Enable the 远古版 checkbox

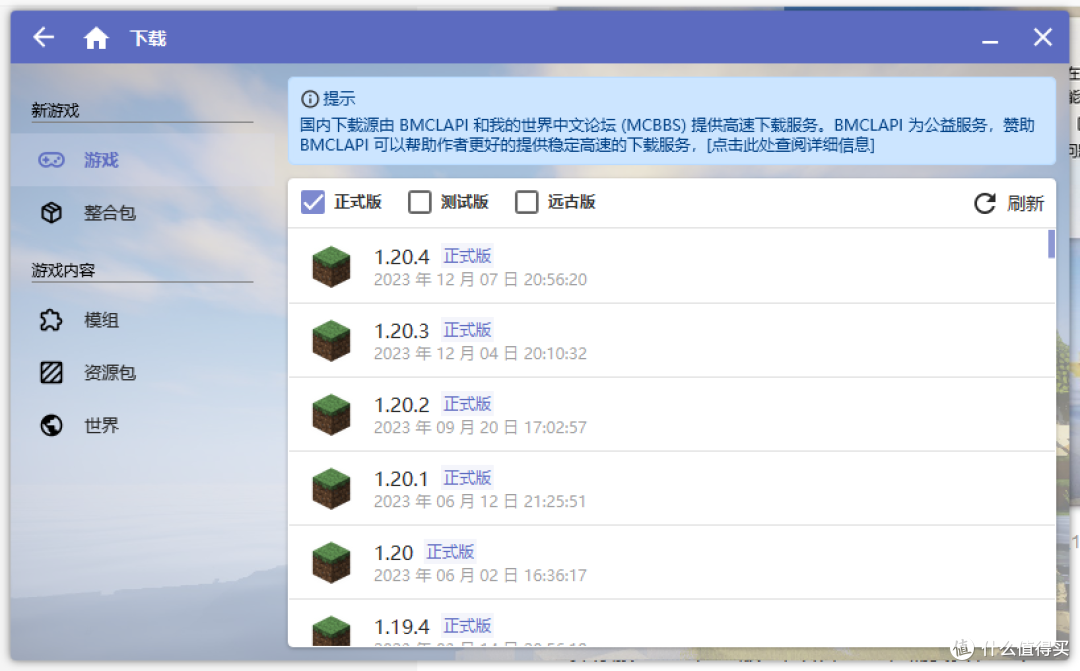(526, 202)
